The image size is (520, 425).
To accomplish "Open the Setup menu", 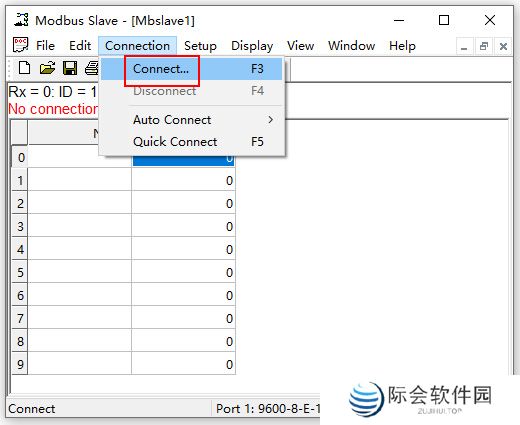I will pyautogui.click(x=200, y=46).
